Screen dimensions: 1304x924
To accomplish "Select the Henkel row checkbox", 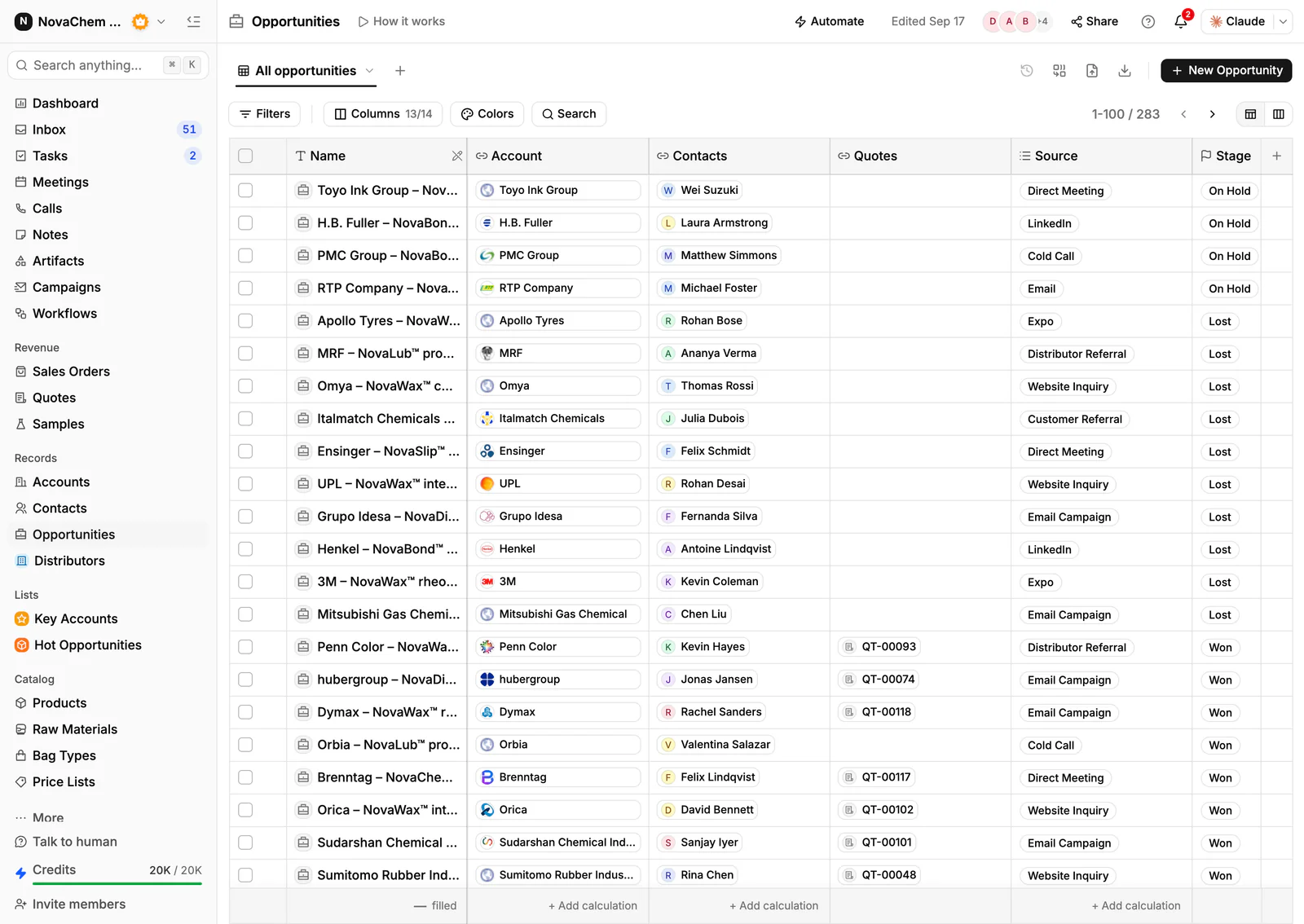I will click(245, 548).
